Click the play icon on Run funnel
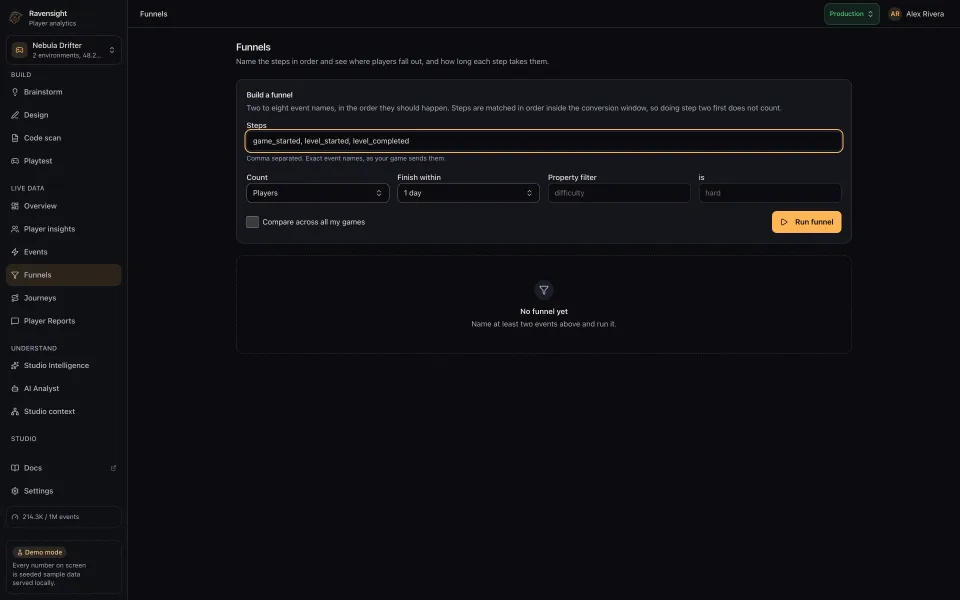Viewport: 960px width, 600px height. [784, 222]
